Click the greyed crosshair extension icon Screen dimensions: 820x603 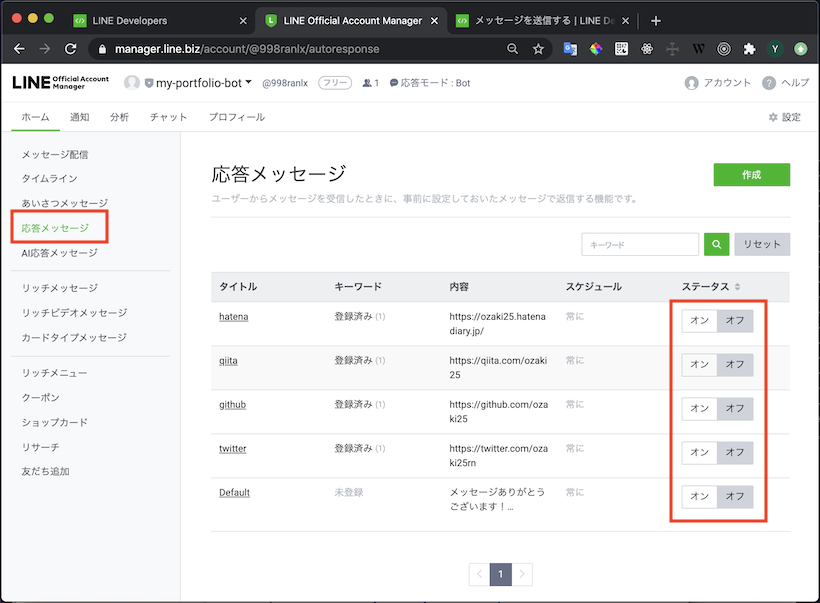(x=673, y=49)
